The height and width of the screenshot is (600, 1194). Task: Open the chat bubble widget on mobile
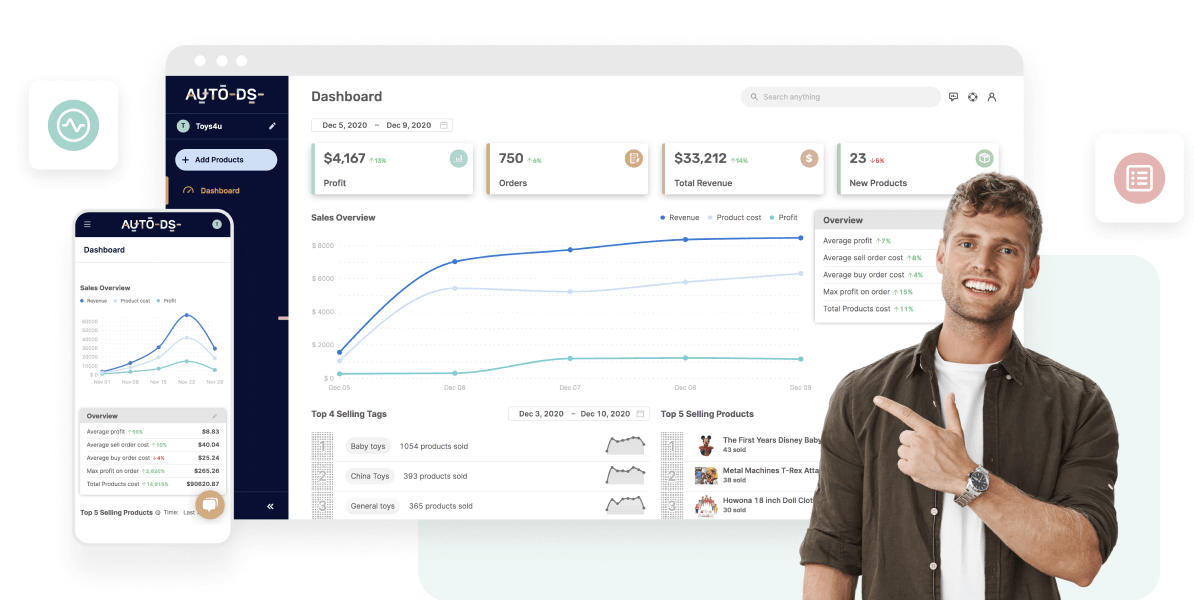[210, 505]
